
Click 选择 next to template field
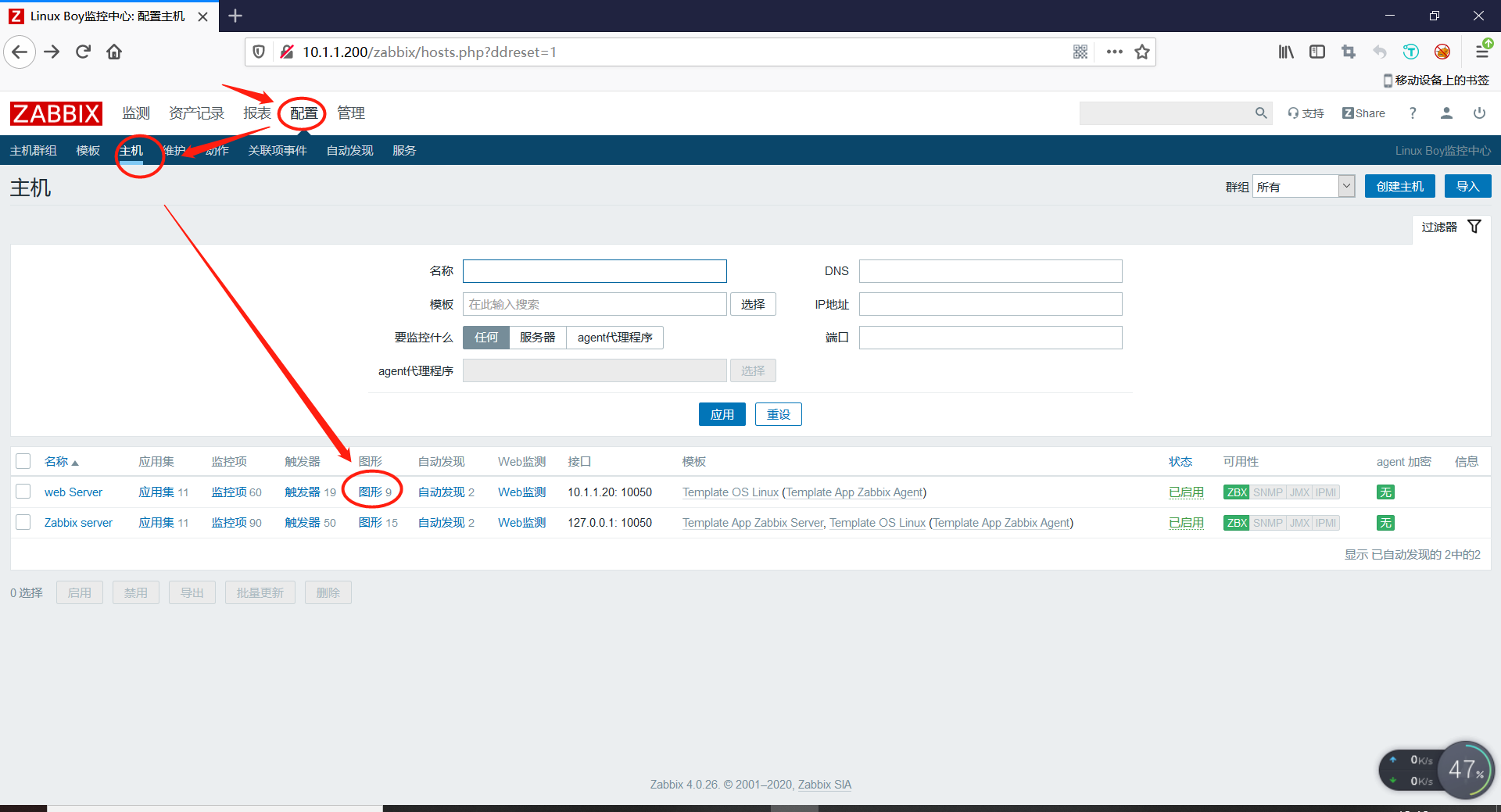[753, 304]
